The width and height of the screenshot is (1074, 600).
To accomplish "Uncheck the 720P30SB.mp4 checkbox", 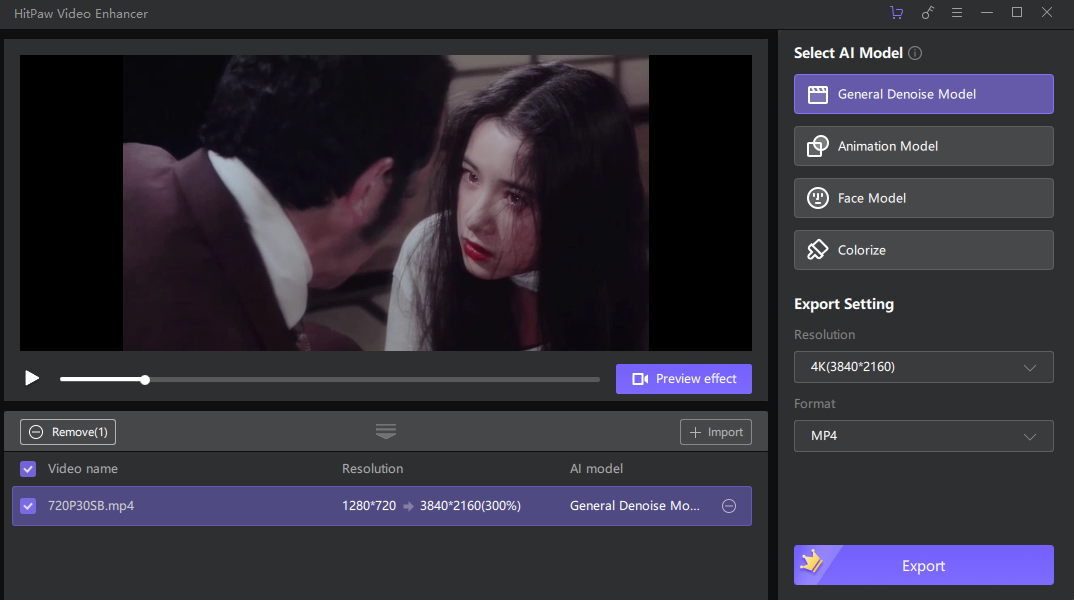I will tap(28, 506).
